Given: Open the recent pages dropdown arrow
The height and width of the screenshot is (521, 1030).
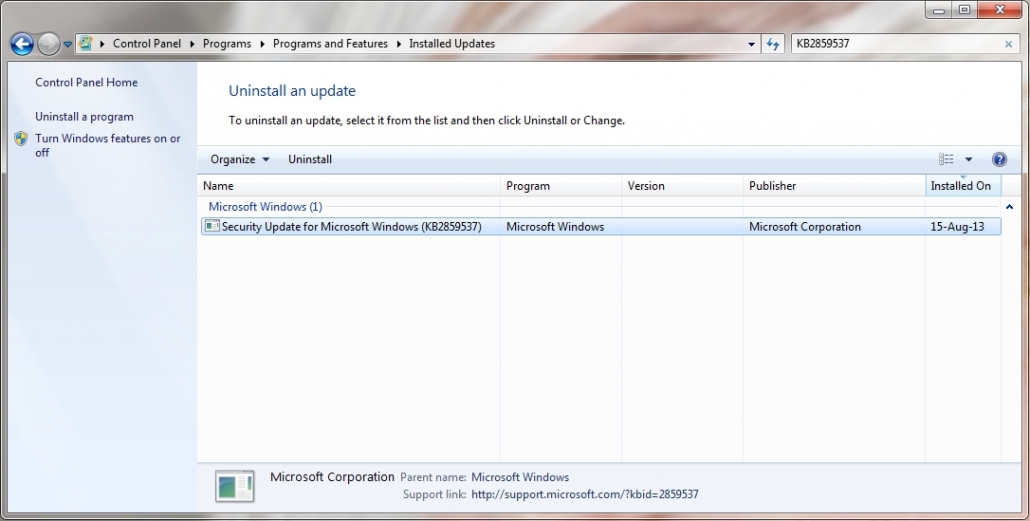Looking at the screenshot, I should (67, 45).
